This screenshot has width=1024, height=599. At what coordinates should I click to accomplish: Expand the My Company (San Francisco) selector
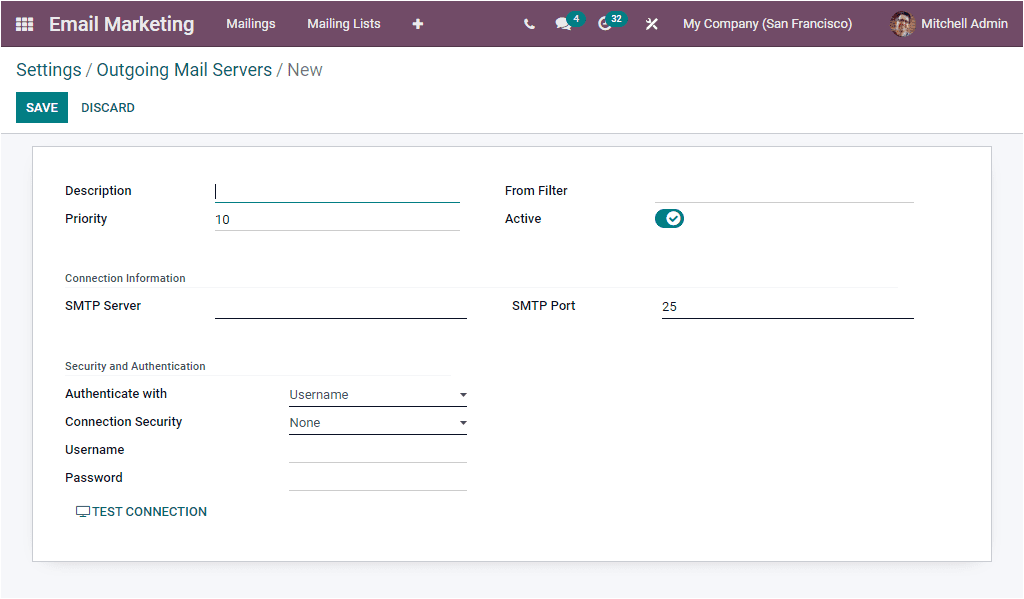(767, 23)
